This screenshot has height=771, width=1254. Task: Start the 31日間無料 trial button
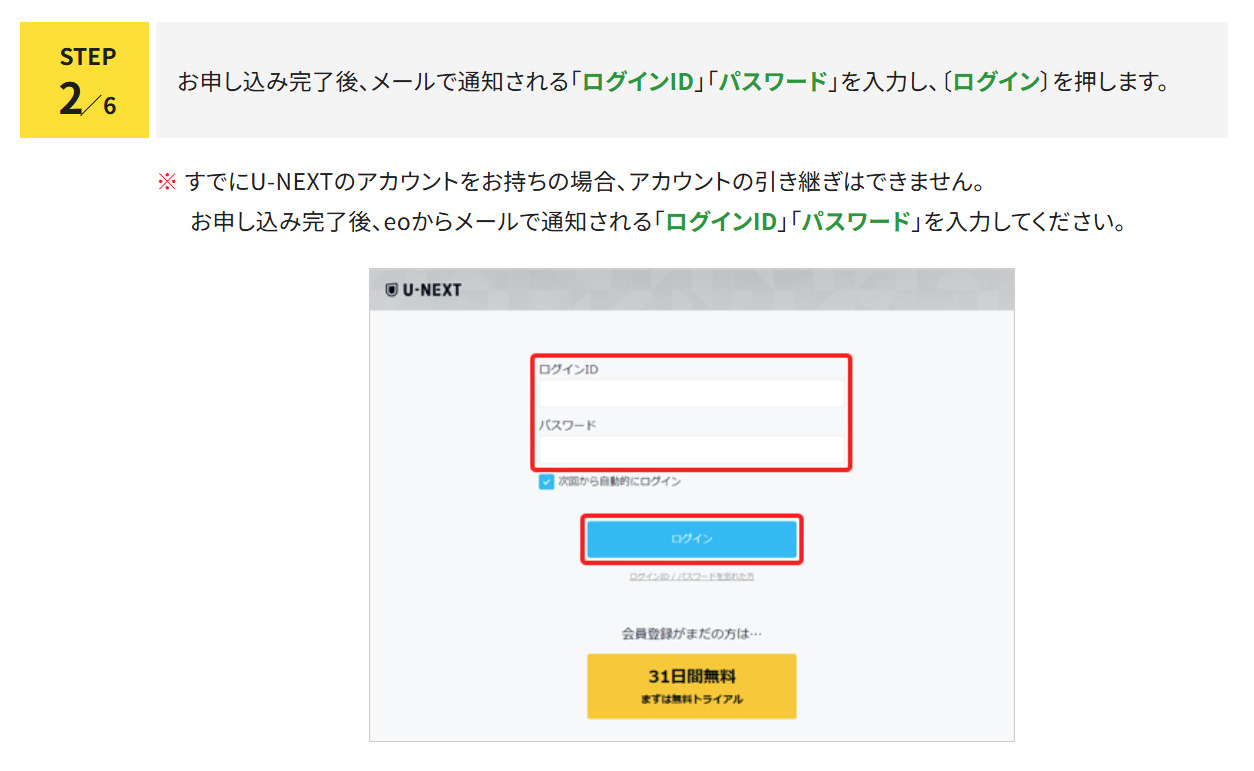pyautogui.click(x=691, y=686)
